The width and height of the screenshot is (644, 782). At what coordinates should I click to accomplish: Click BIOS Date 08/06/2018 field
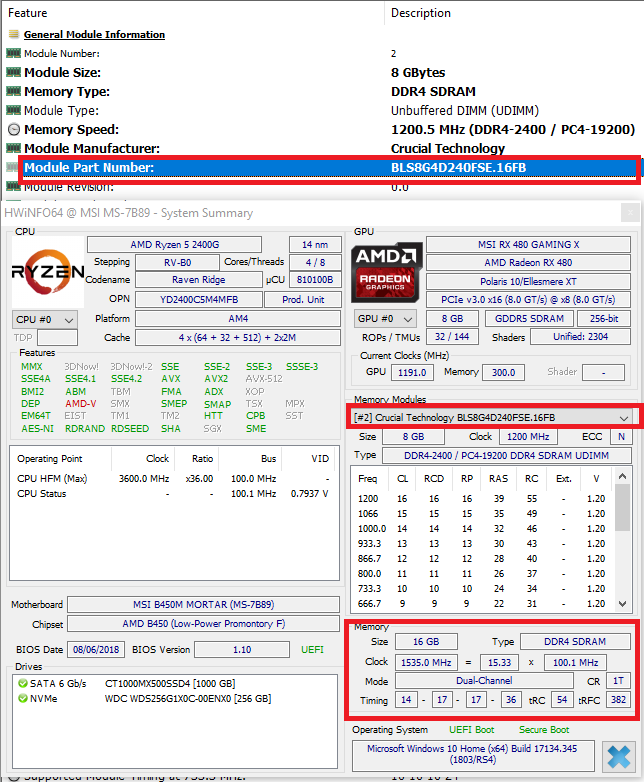(x=96, y=649)
